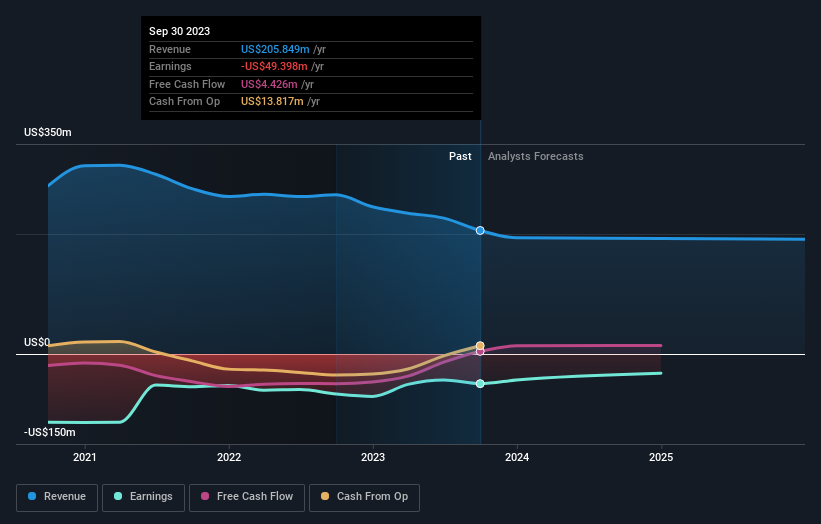Viewport: 821px width, 524px height.
Task: Click the Free Cash Flow tooltip row label
Action: 187,84
